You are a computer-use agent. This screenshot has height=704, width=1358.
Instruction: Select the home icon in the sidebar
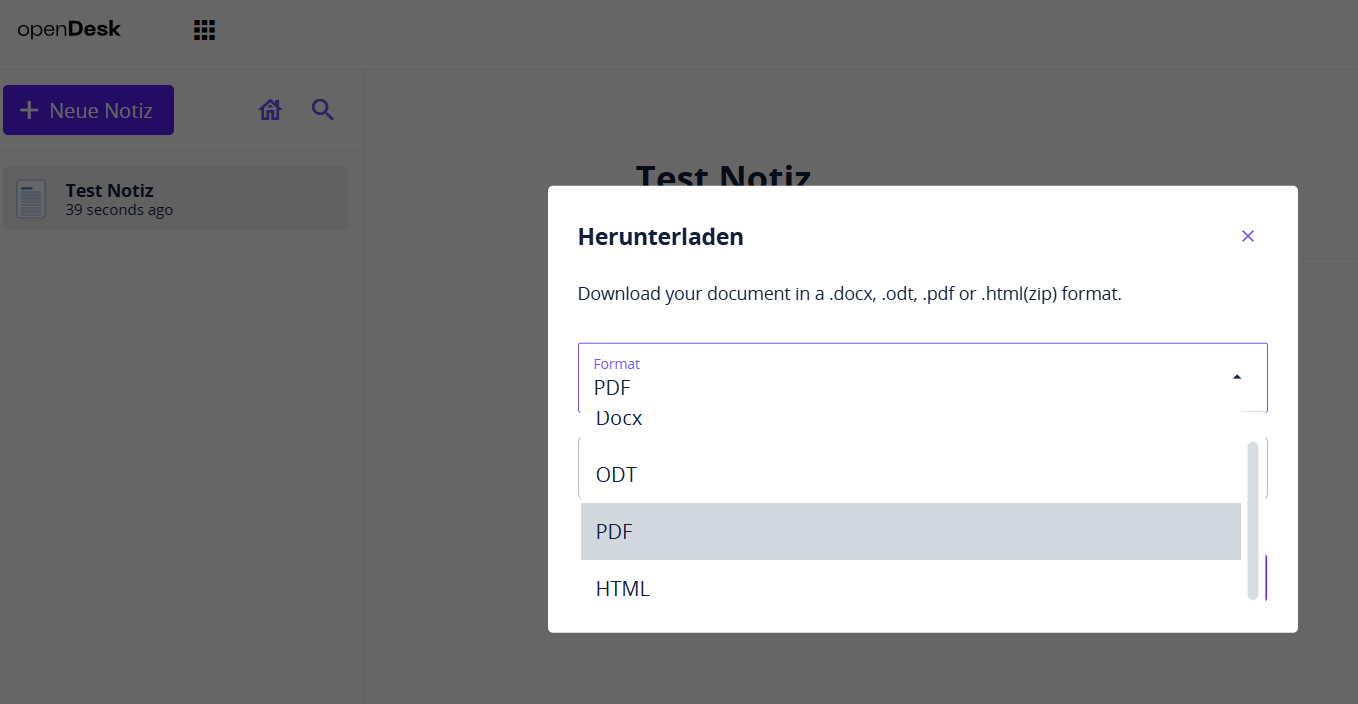click(269, 109)
